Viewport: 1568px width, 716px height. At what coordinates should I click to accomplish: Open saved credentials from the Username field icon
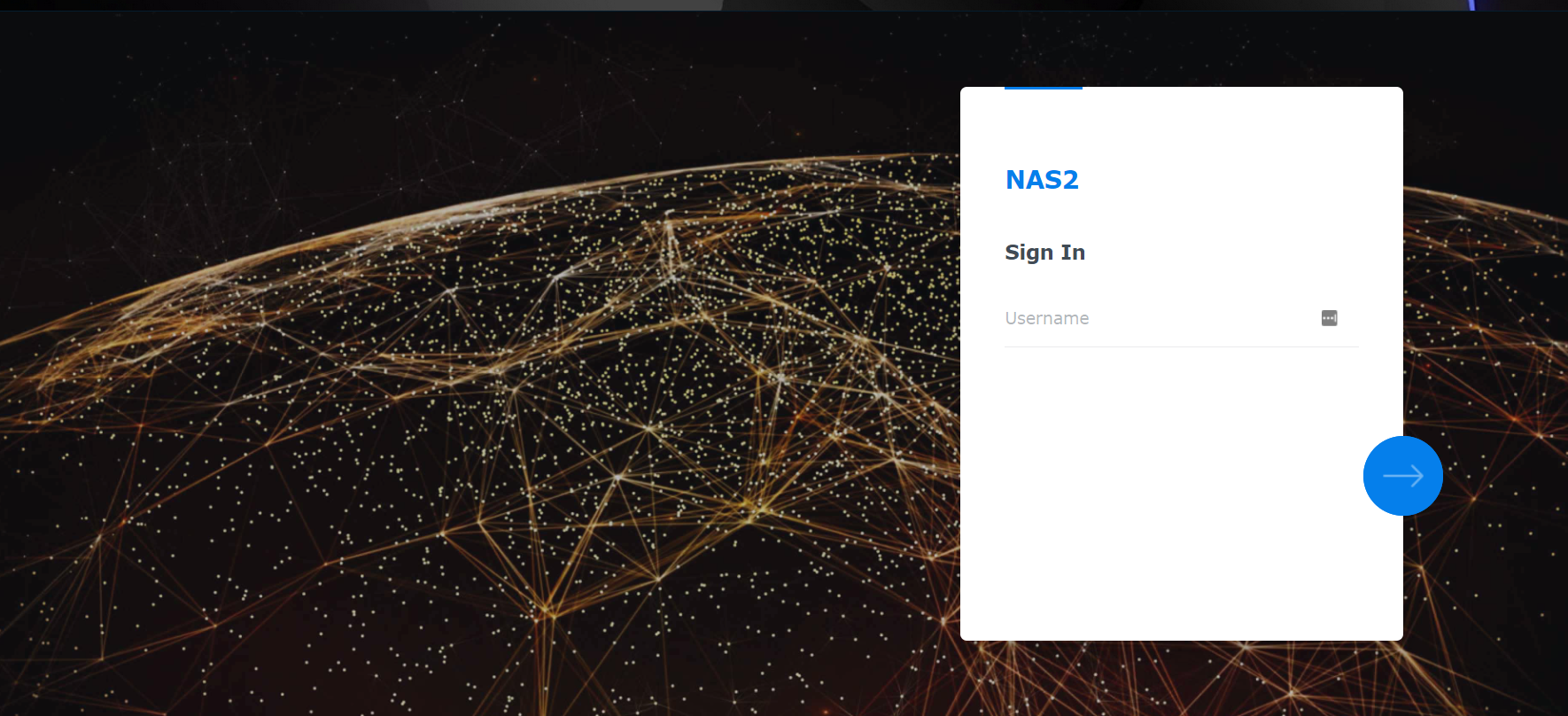[1329, 318]
